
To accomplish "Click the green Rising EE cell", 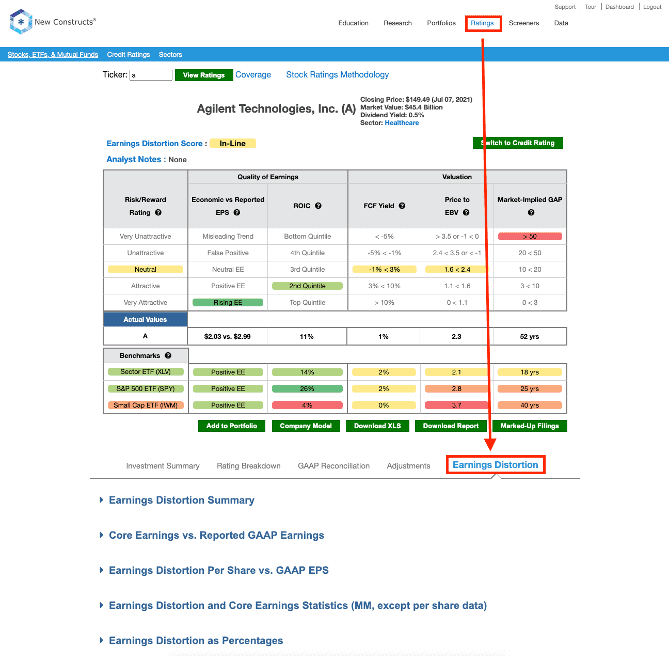I will (x=228, y=302).
